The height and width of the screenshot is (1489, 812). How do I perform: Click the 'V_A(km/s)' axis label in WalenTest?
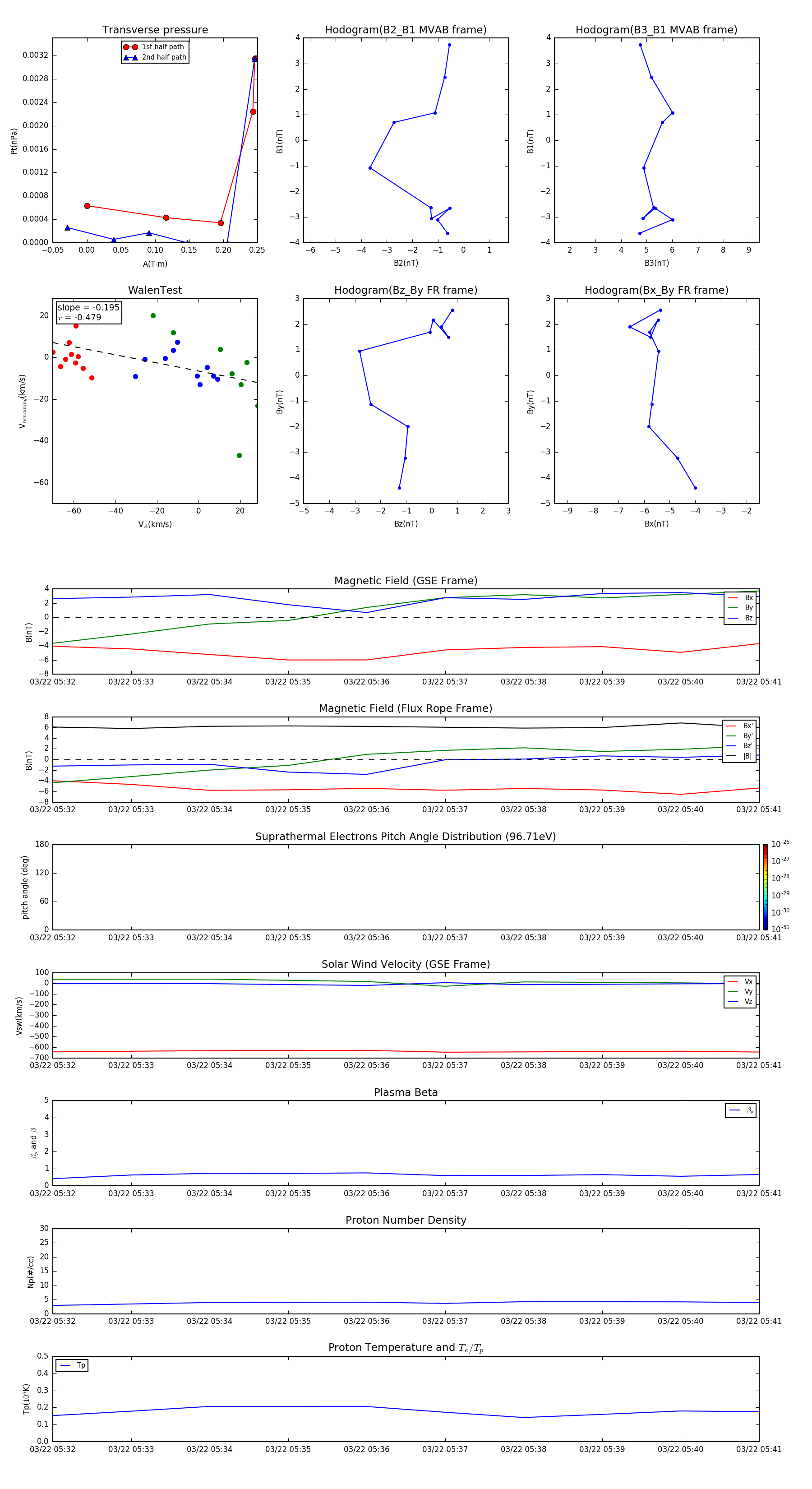tap(155, 524)
